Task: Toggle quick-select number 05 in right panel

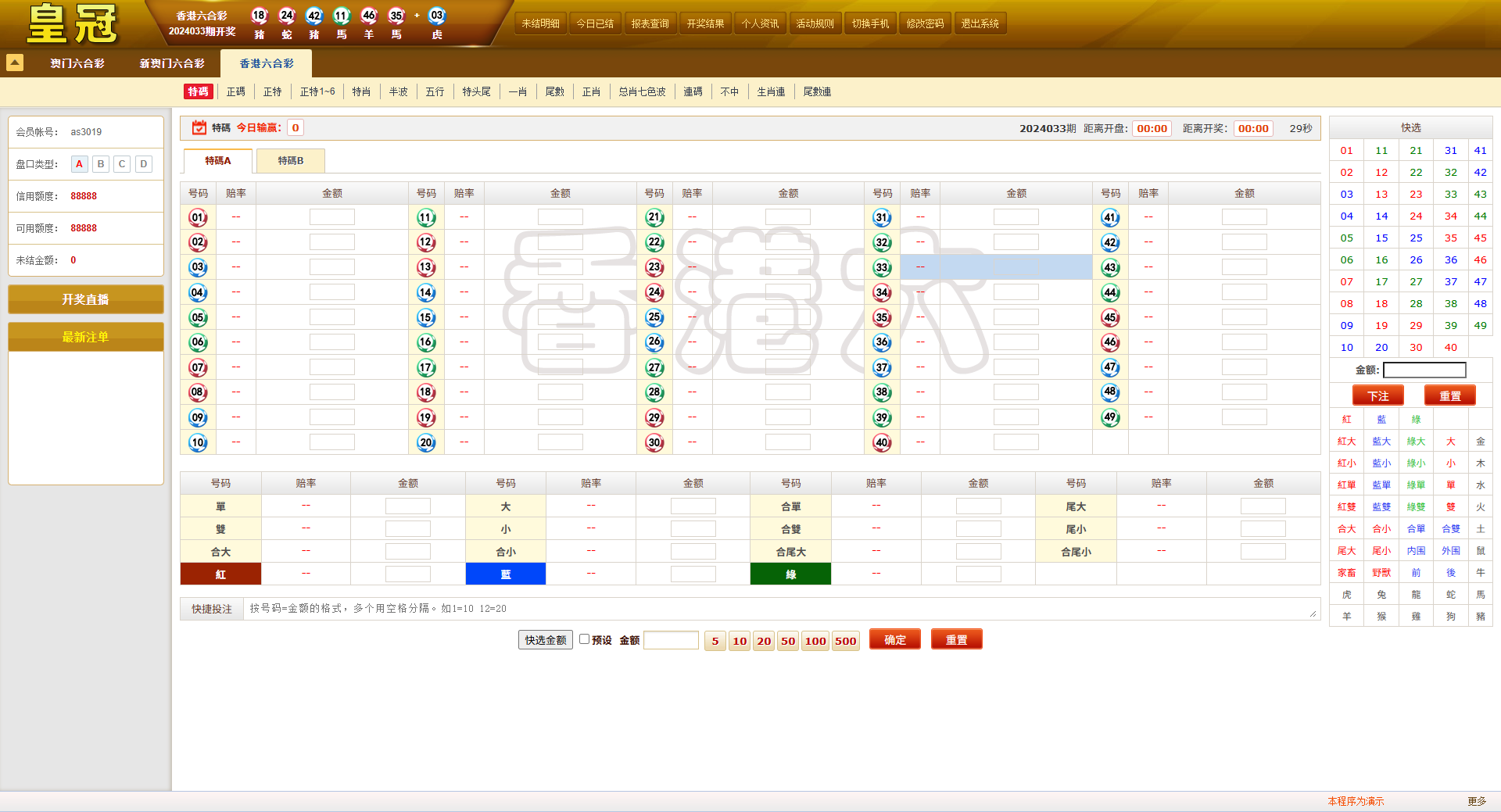Action: coord(1346,238)
